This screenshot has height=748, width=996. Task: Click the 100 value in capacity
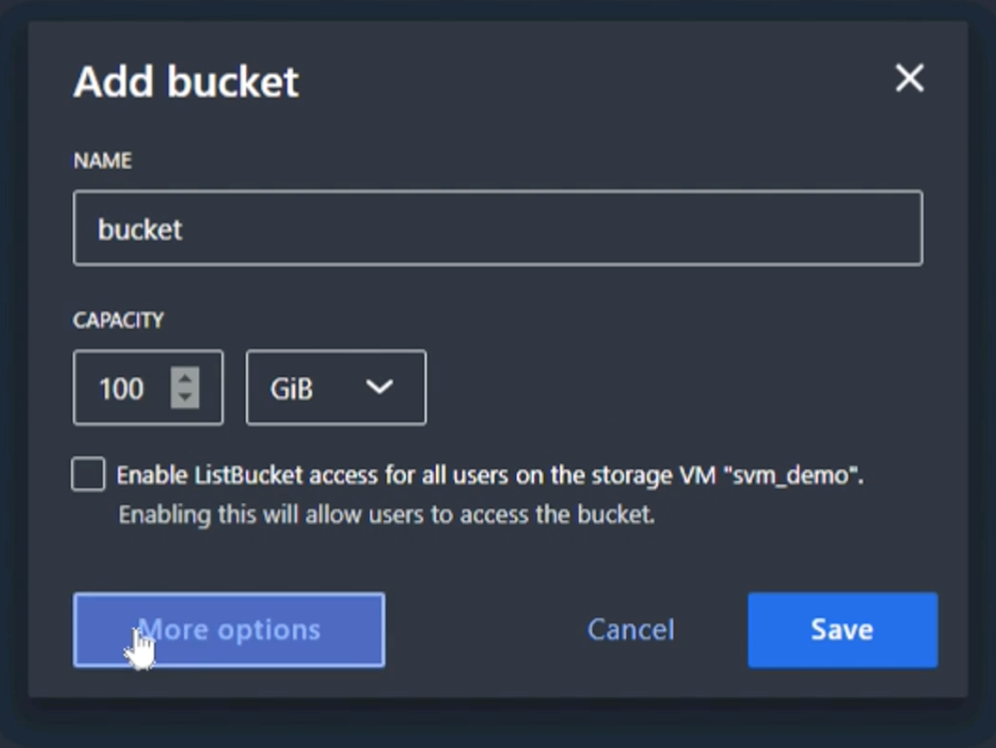coord(121,388)
